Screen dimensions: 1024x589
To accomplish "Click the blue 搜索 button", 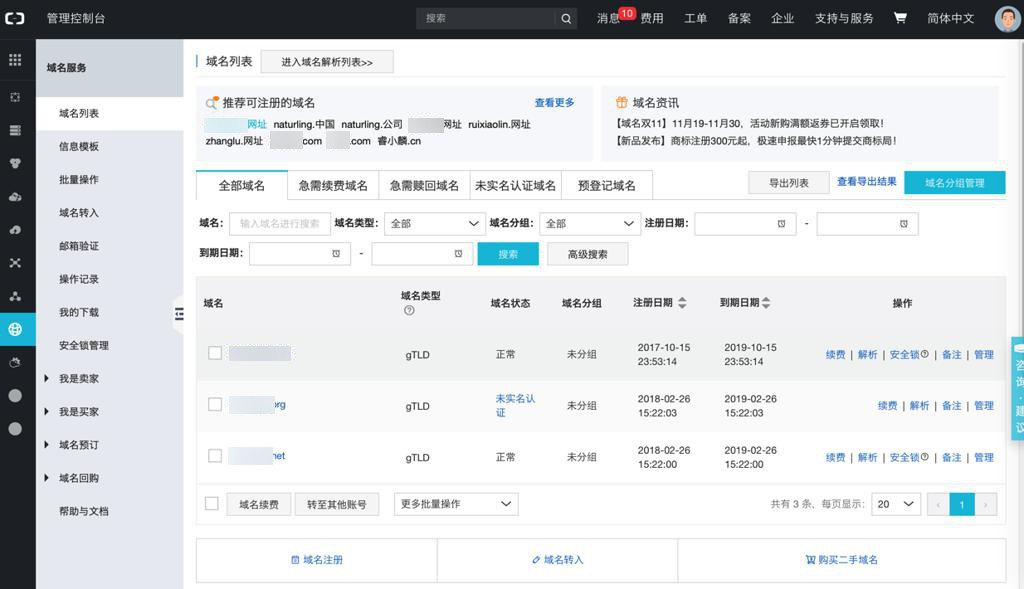I will coord(508,254).
